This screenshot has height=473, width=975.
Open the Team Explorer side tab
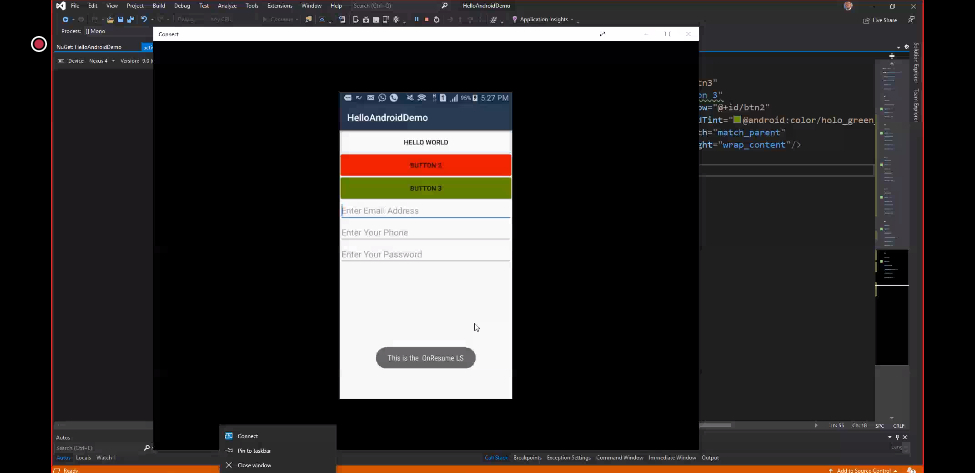tap(916, 104)
